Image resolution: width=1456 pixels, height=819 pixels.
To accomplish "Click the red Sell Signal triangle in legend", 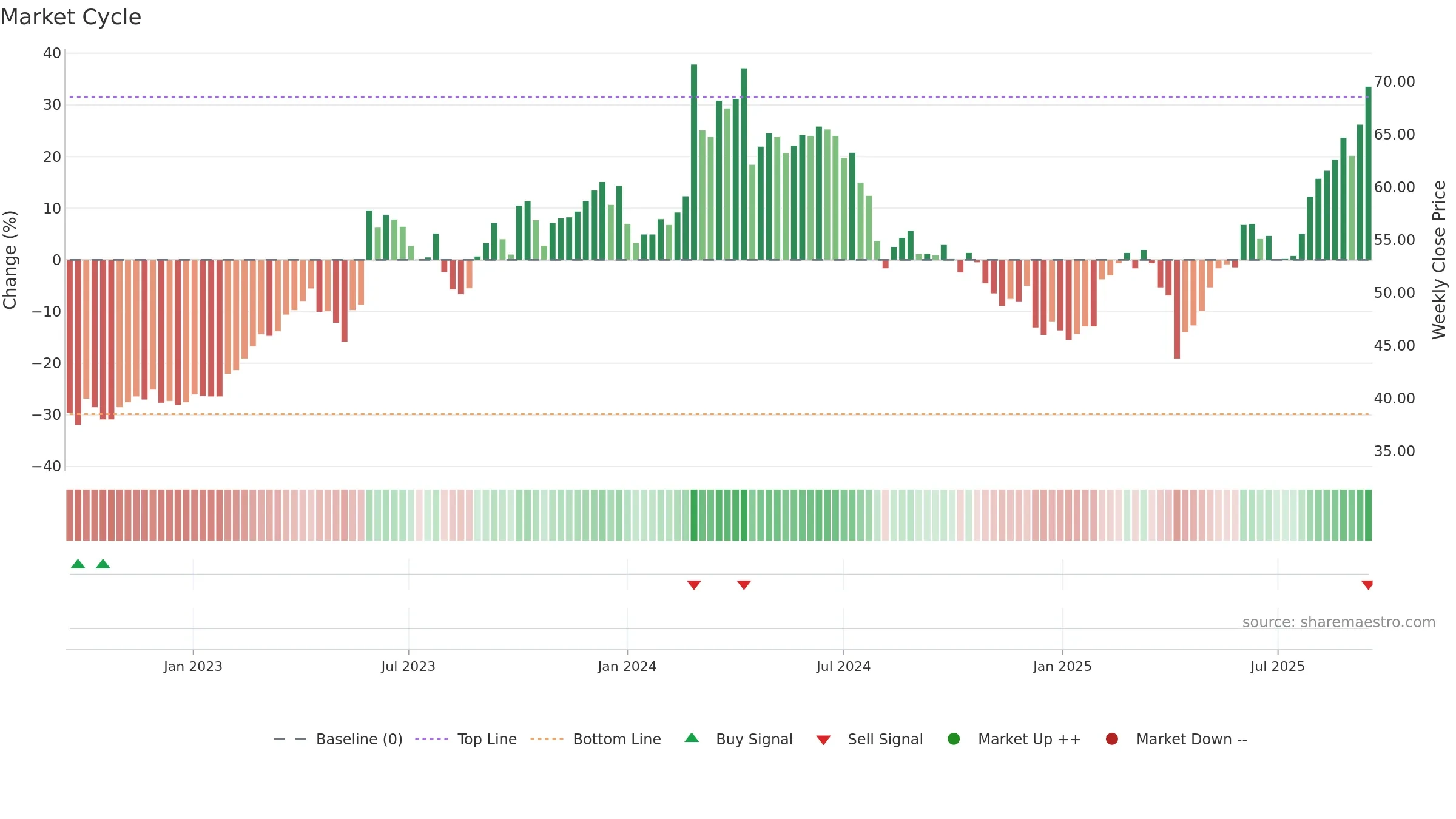I will coord(823,740).
